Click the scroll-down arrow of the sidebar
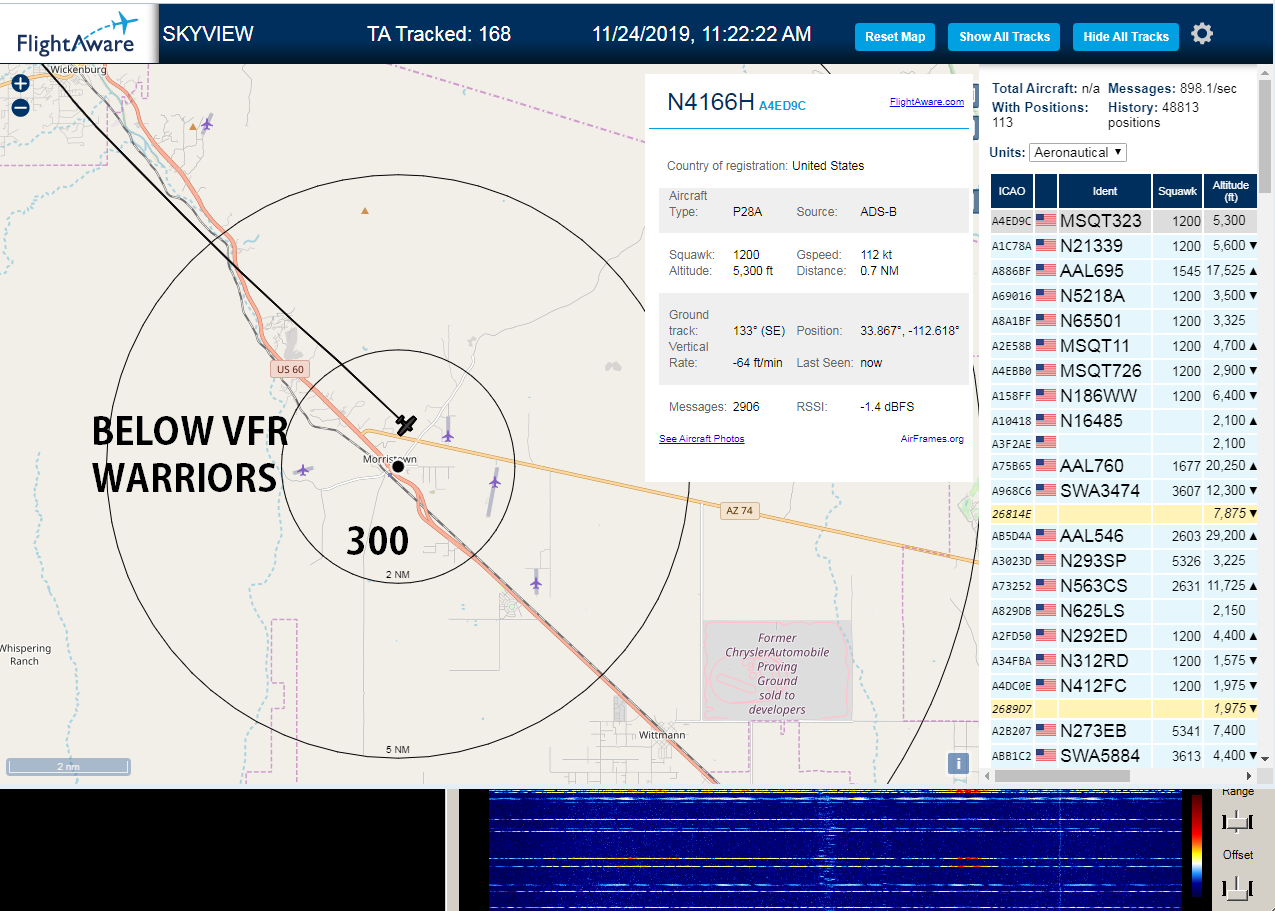 pos(1265,759)
